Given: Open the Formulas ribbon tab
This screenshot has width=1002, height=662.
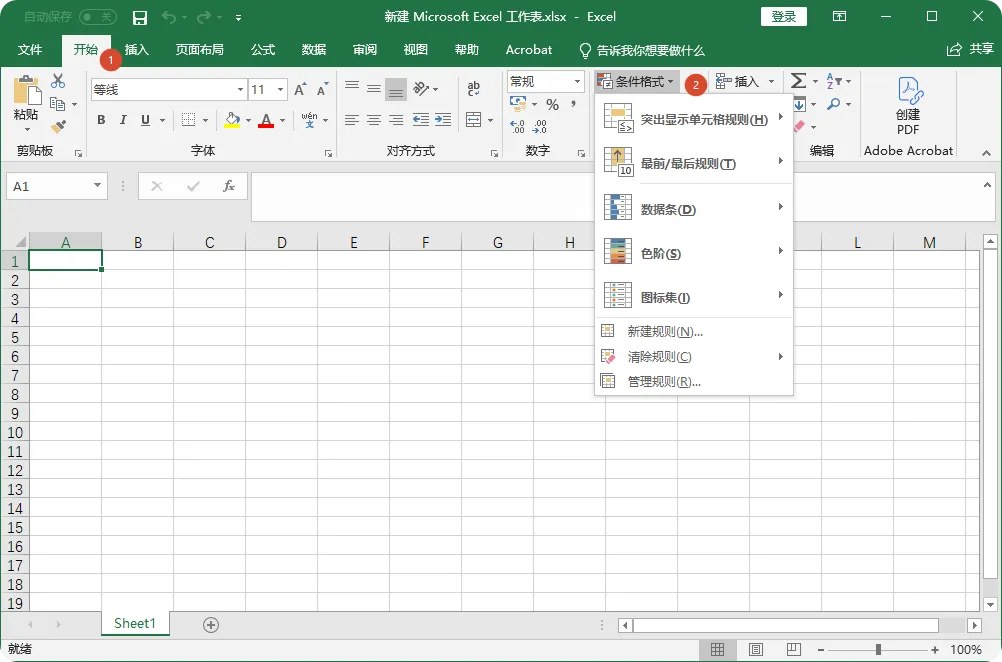Looking at the screenshot, I should point(263,50).
